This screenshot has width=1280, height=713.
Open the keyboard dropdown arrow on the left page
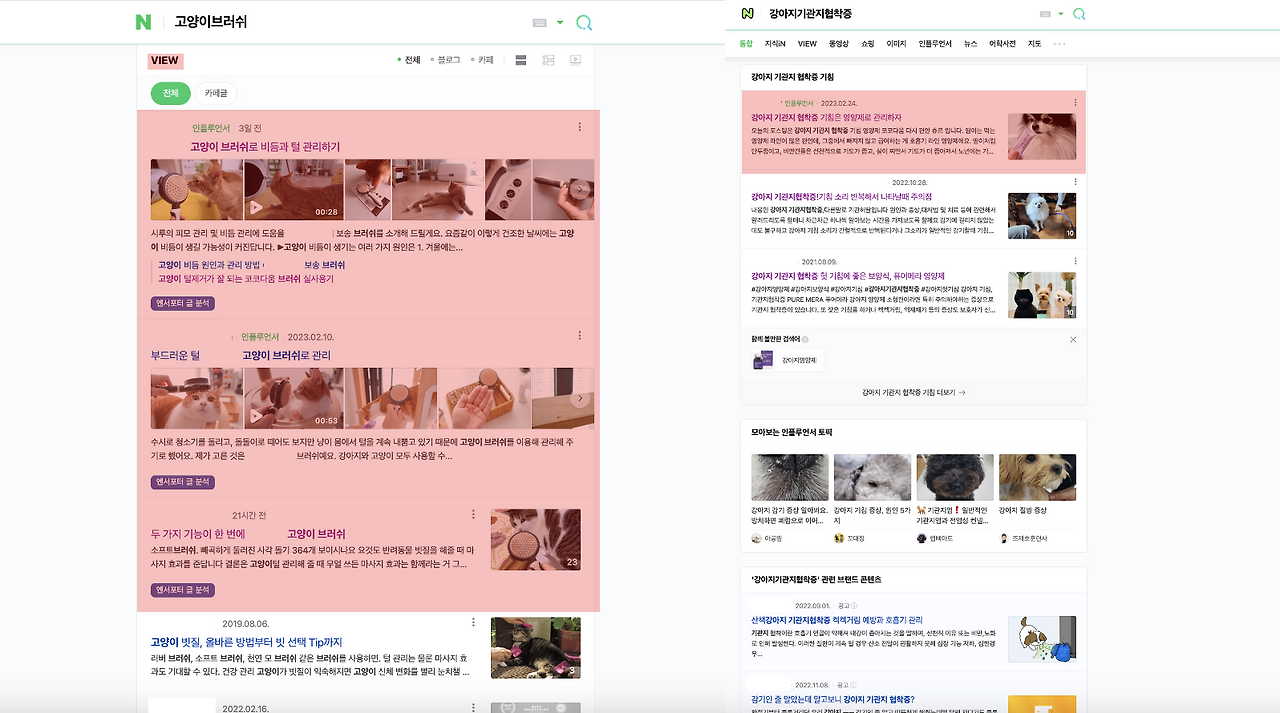coord(560,21)
